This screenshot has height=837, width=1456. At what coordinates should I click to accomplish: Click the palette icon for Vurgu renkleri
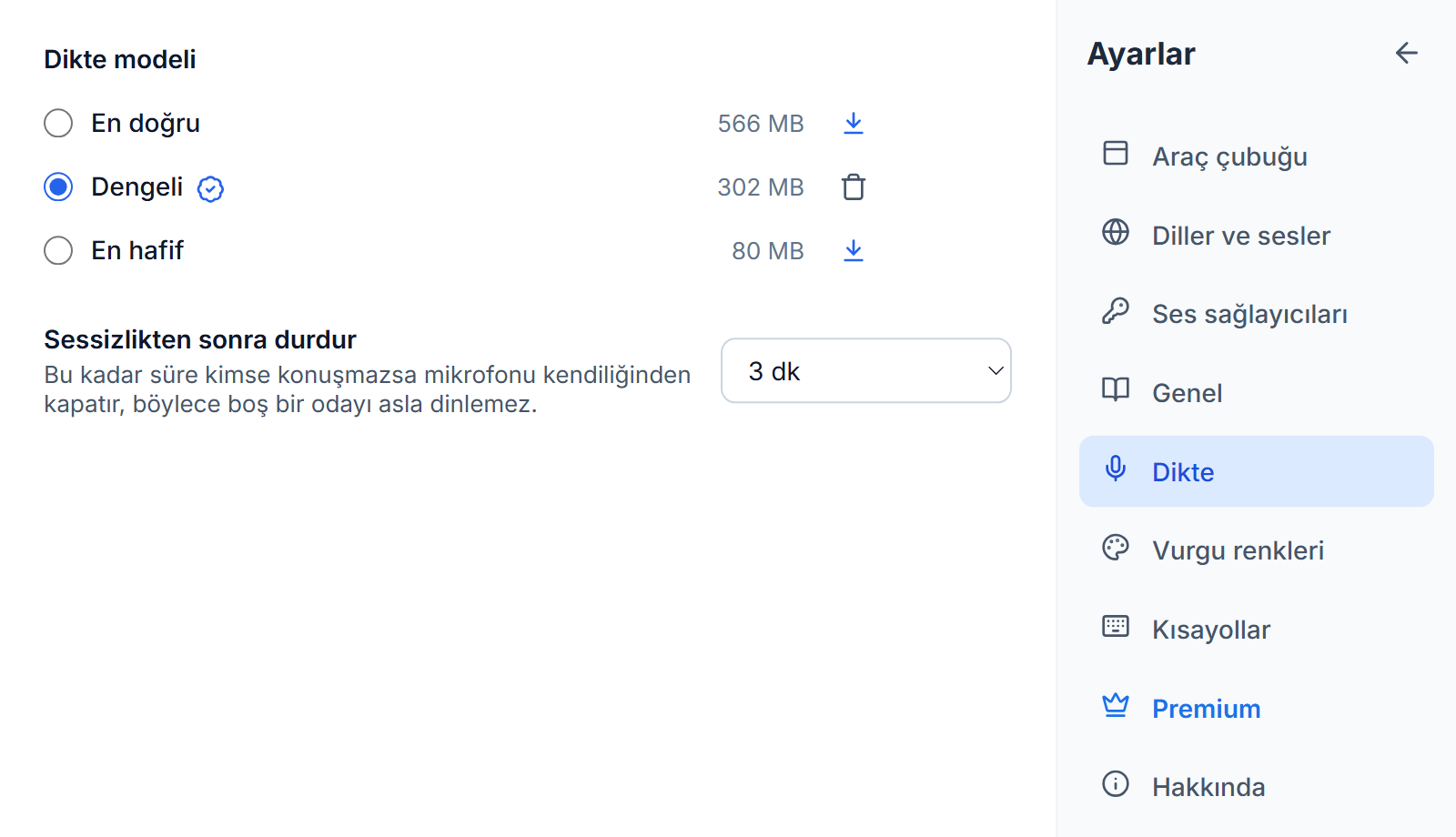[x=1115, y=547]
